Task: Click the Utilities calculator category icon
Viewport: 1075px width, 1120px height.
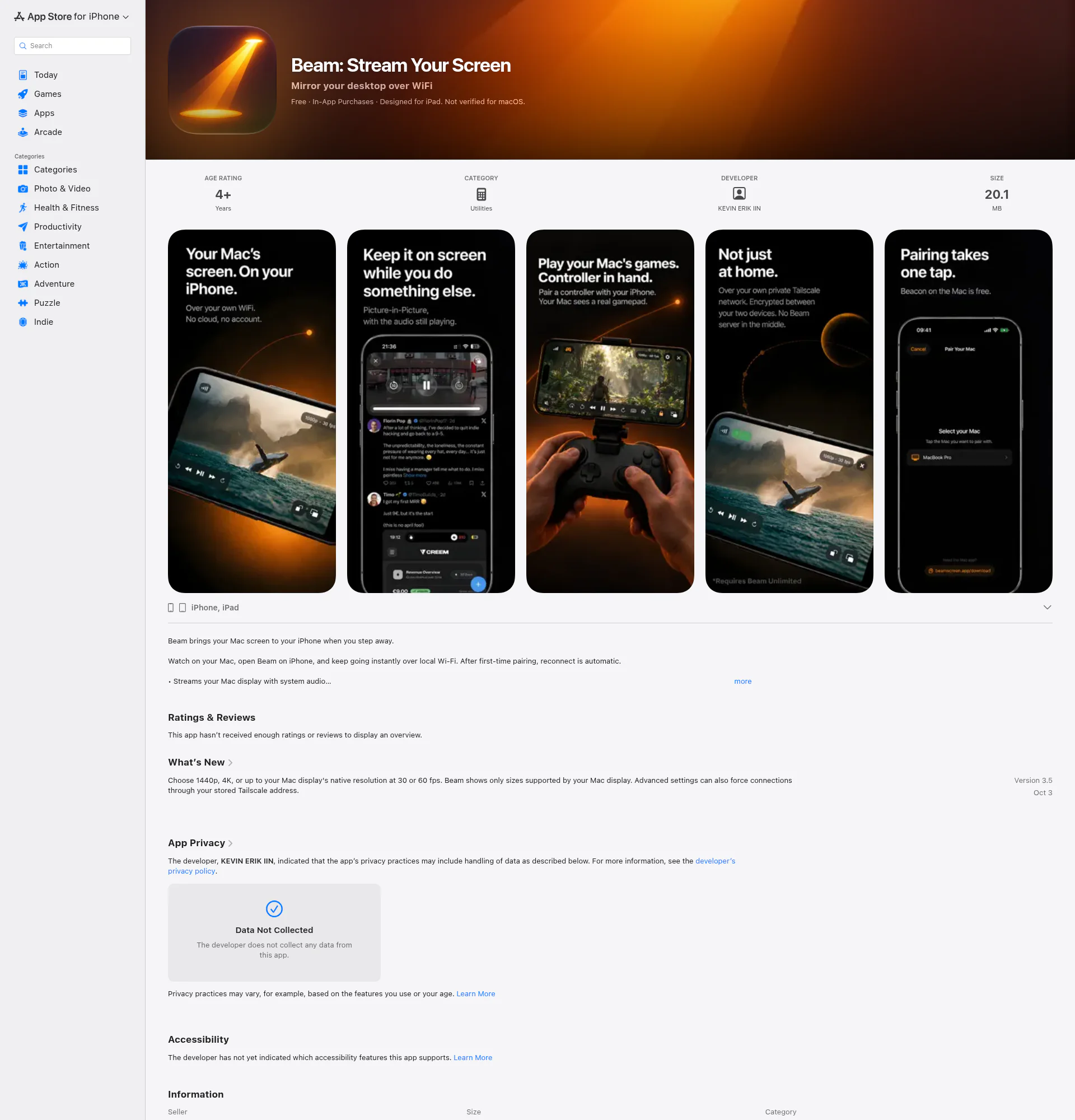Action: tap(481, 194)
